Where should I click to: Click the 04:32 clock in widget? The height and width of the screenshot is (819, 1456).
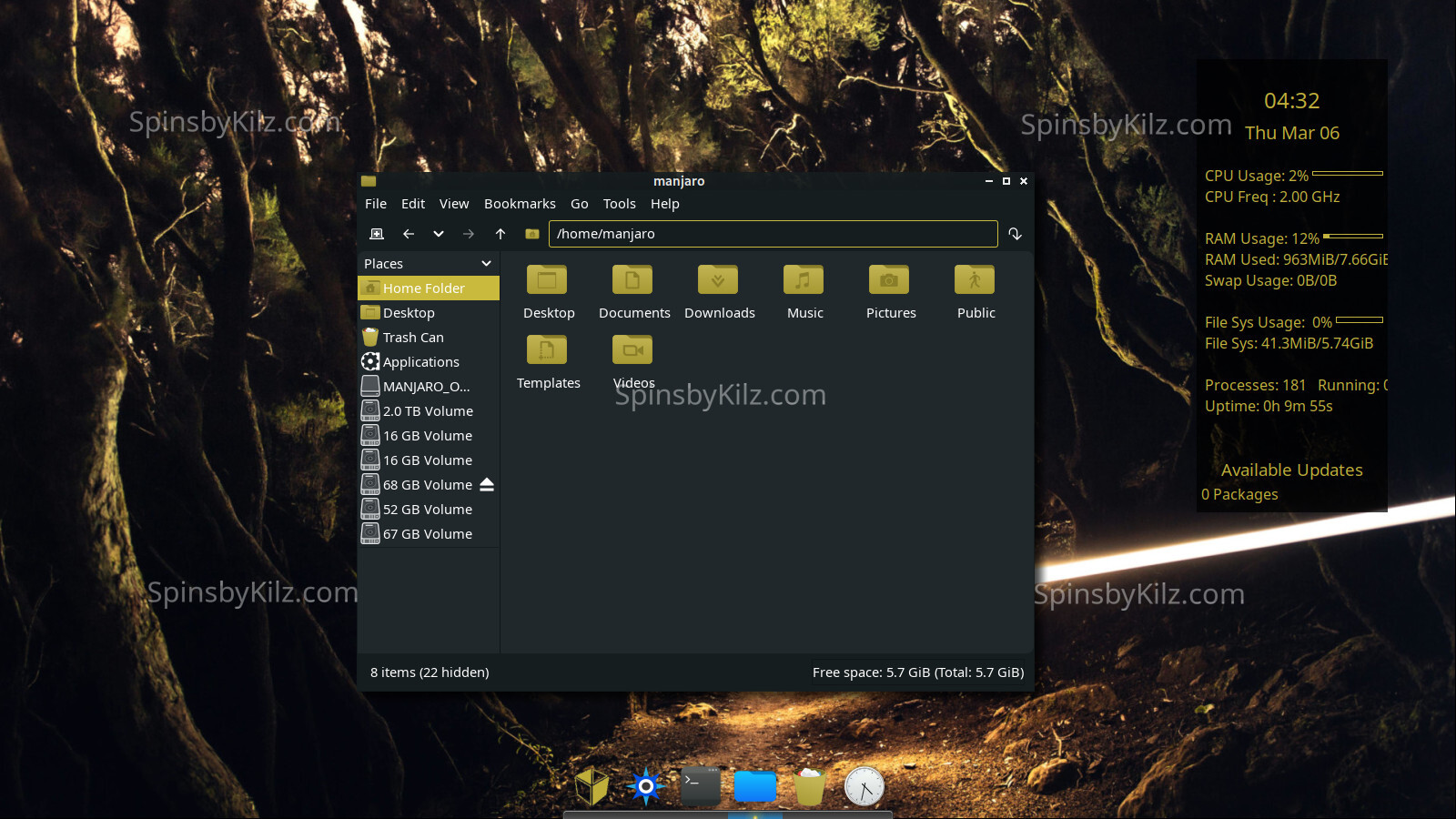click(x=1292, y=101)
